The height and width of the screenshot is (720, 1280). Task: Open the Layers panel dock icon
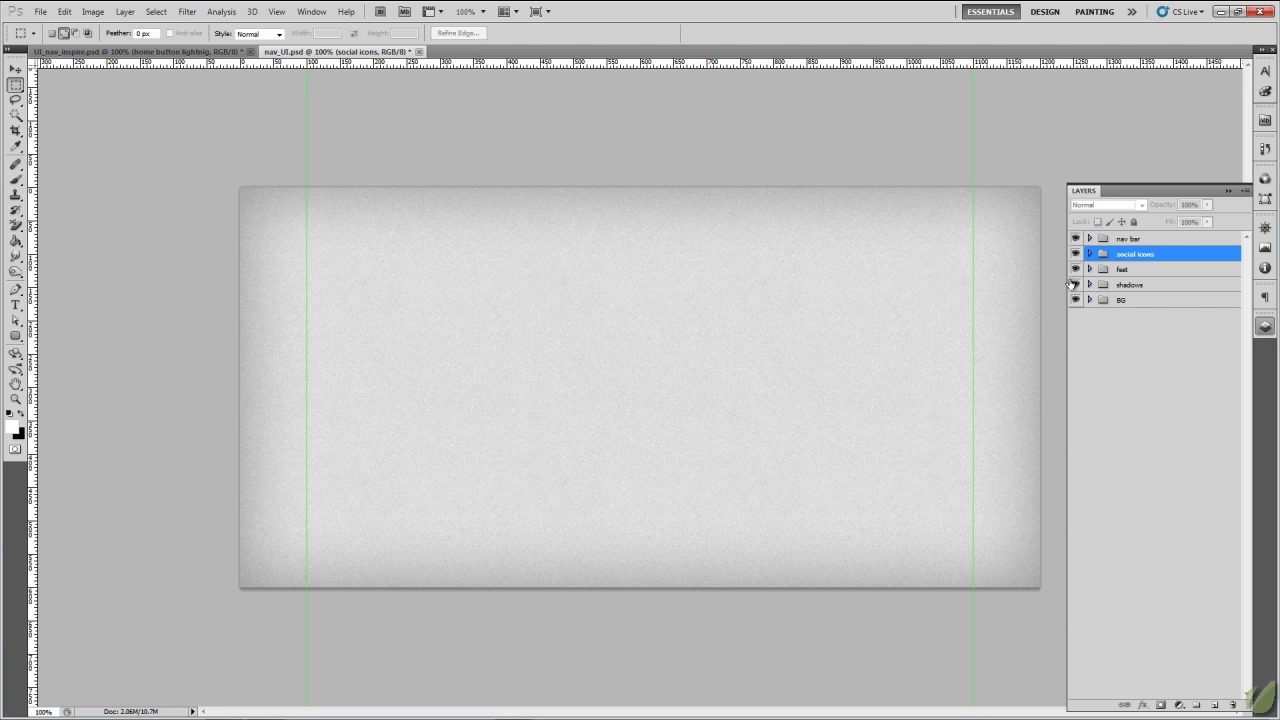[1265, 326]
